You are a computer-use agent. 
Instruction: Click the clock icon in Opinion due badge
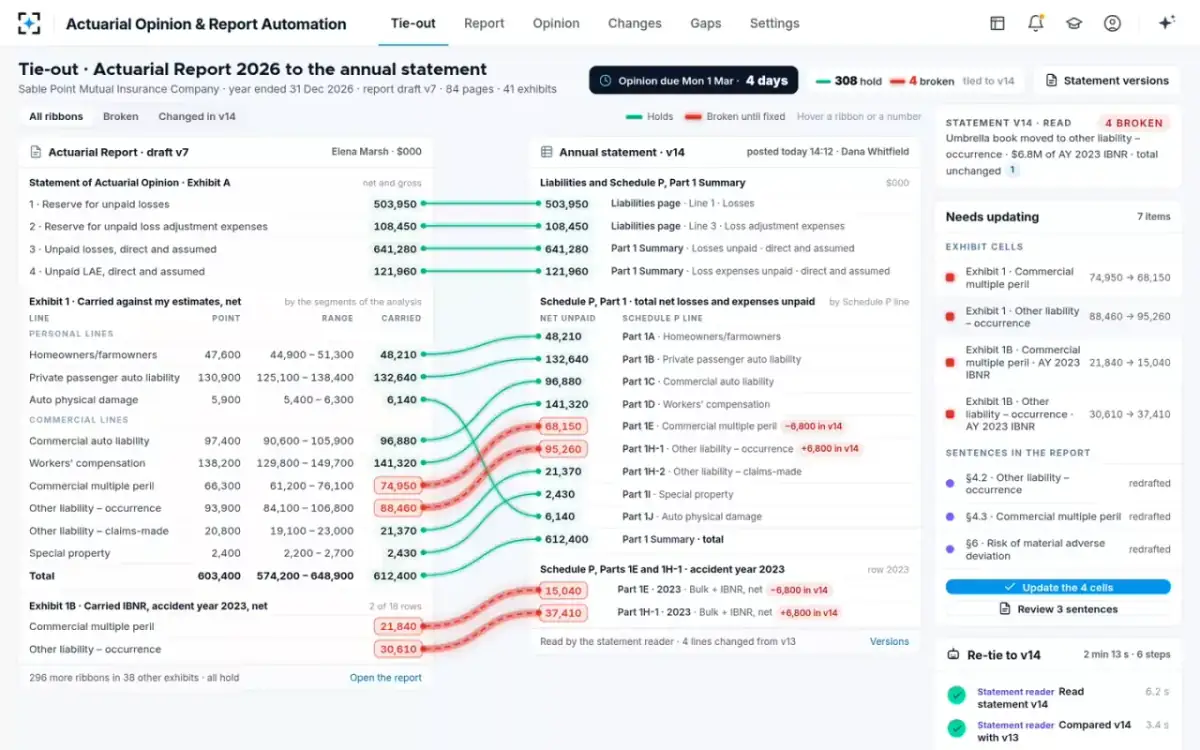(606, 81)
